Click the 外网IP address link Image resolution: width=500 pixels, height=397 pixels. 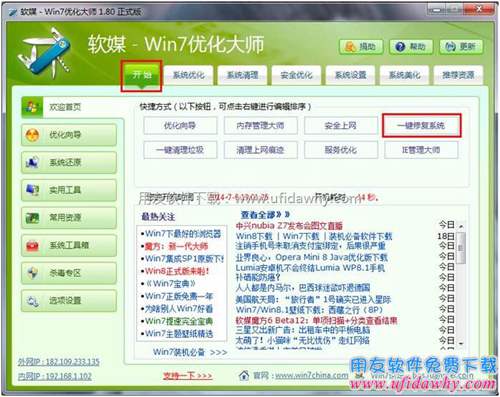tap(59, 362)
